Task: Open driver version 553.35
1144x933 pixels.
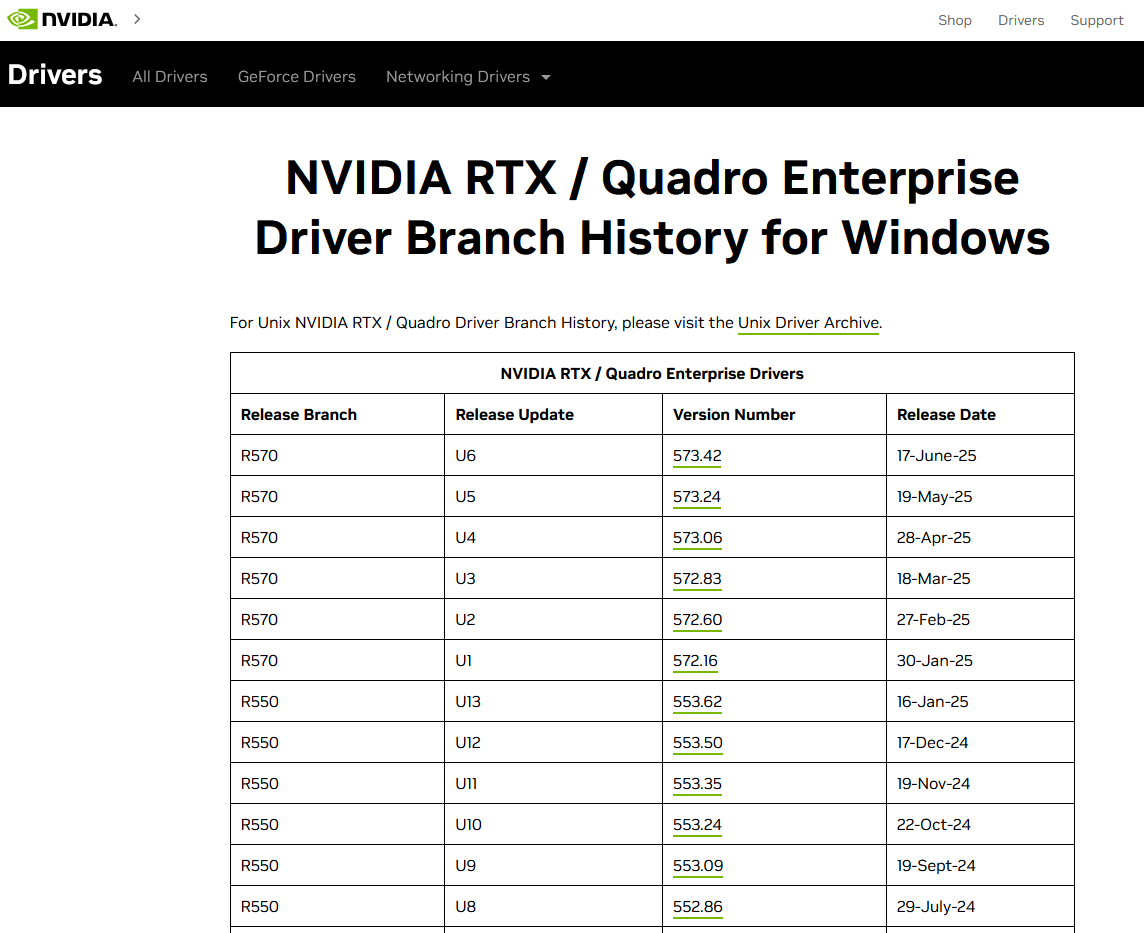Action: (x=697, y=783)
